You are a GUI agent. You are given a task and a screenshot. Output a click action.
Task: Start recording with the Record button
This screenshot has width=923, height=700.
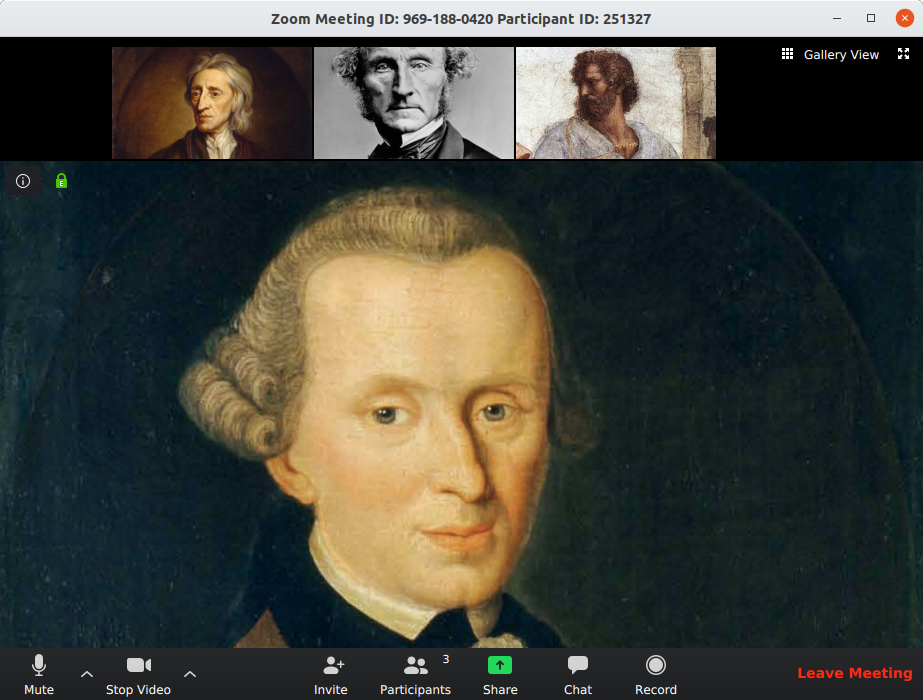click(x=656, y=675)
